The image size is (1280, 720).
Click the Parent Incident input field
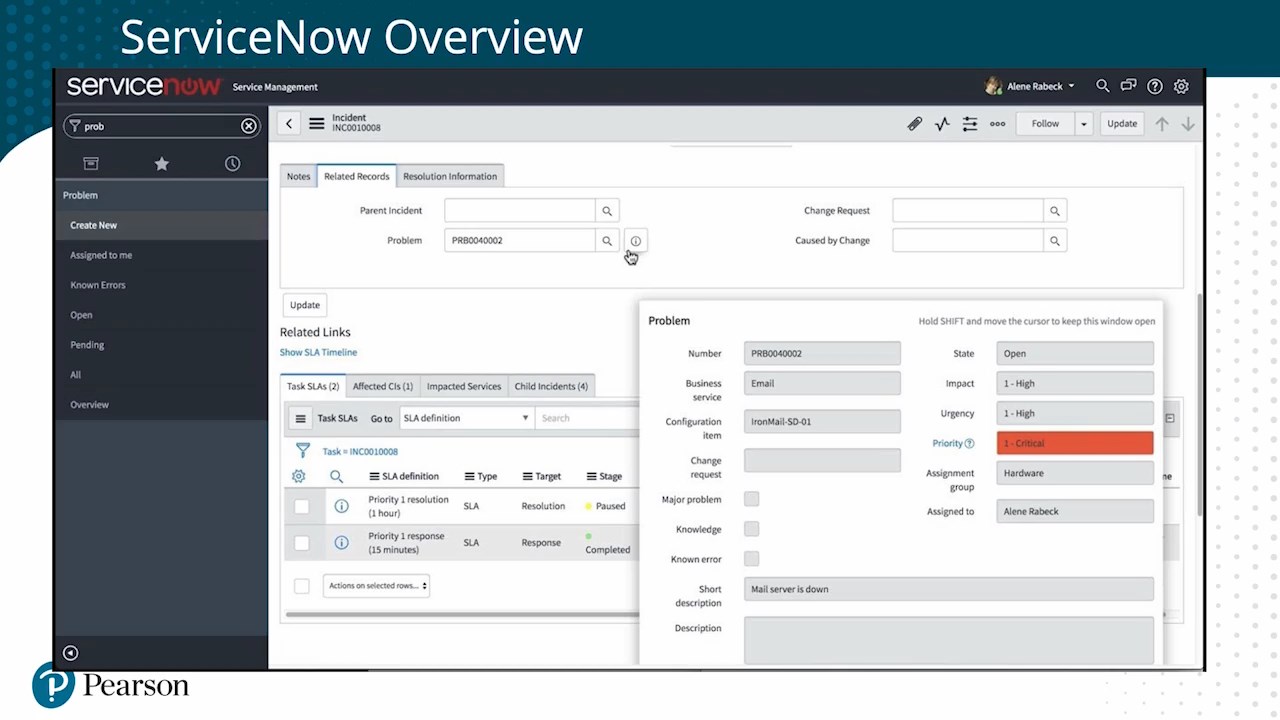pyautogui.click(x=520, y=211)
